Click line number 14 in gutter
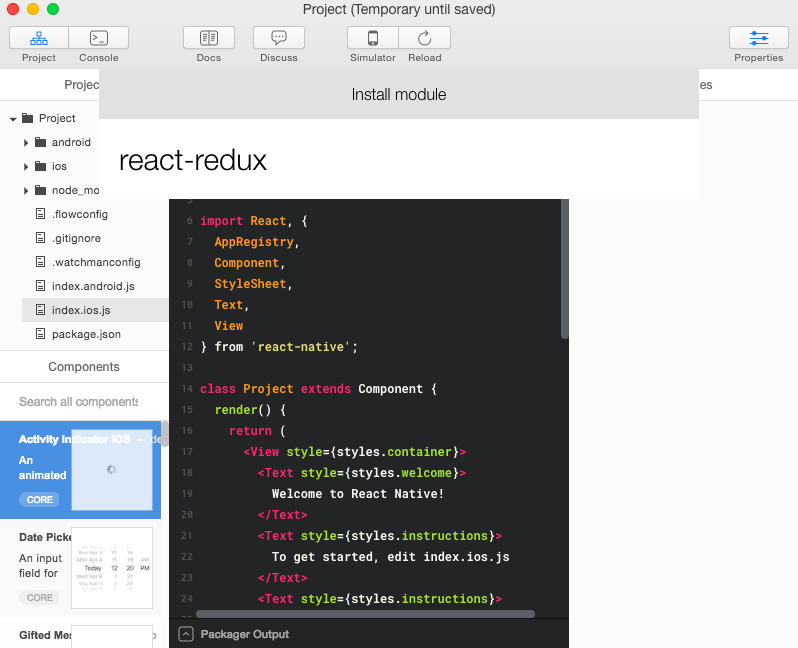The height and width of the screenshot is (648, 798). pyautogui.click(x=187, y=389)
